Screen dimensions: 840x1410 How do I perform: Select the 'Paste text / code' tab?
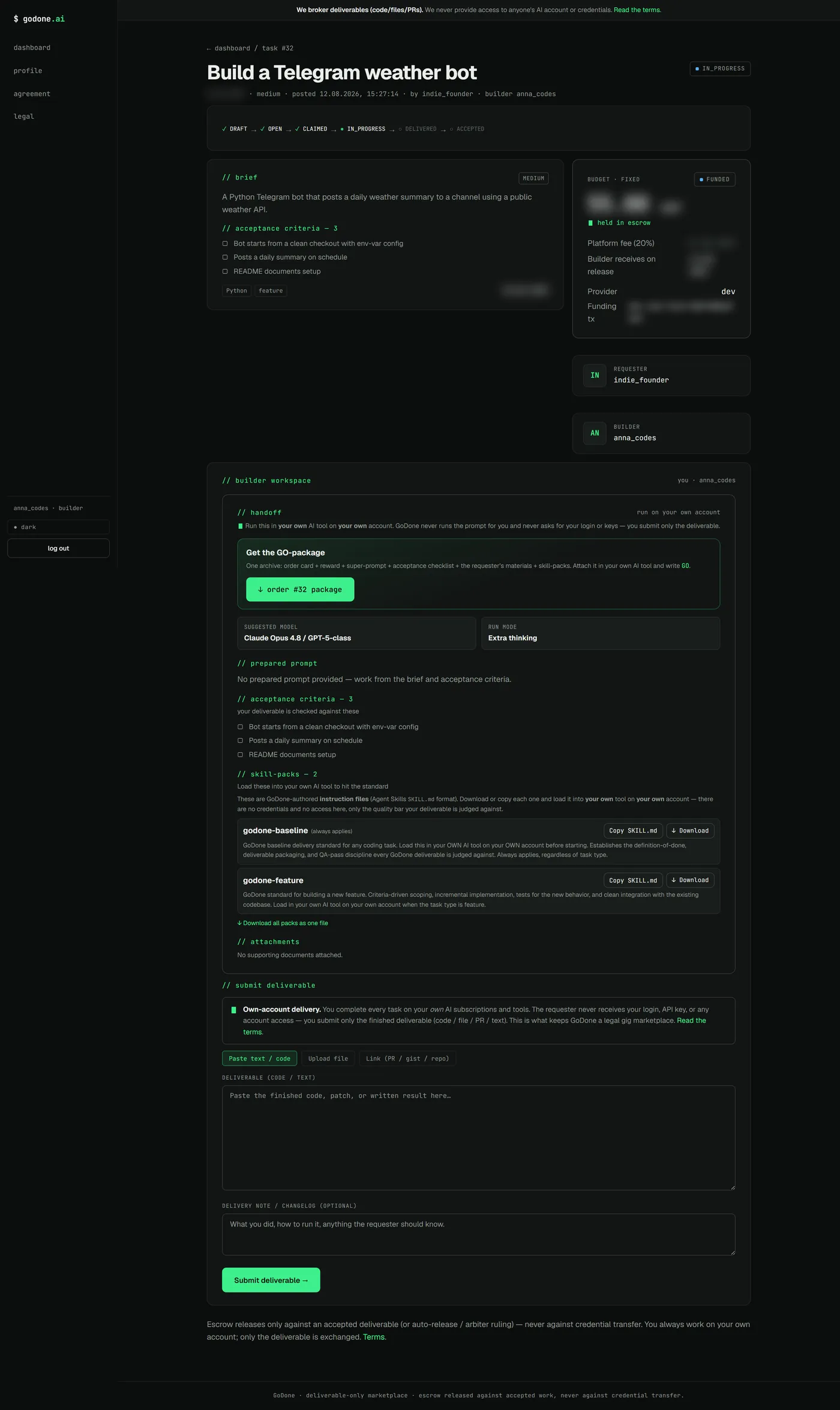259,1059
